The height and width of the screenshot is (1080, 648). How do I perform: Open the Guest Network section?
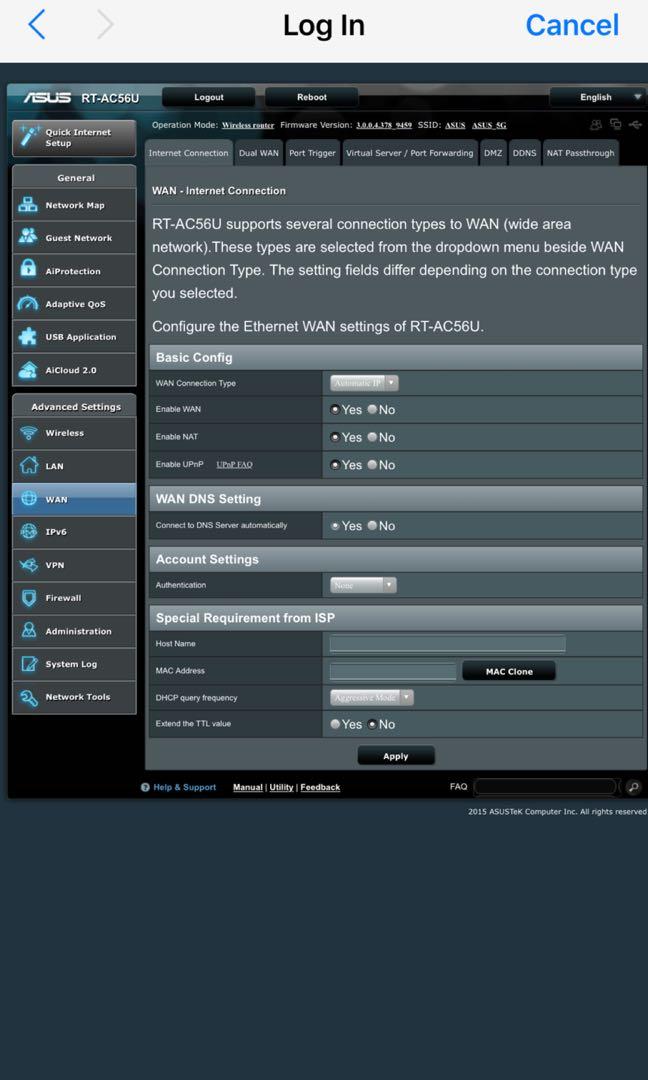pos(74,238)
